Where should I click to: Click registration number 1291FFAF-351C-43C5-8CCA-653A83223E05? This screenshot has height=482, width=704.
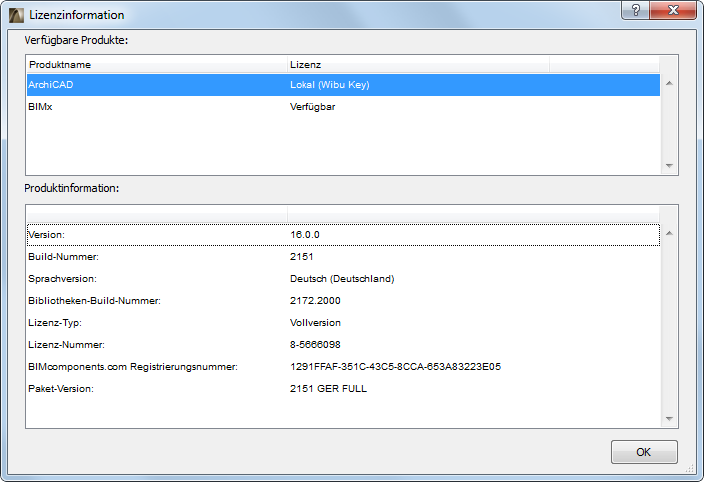(x=396, y=367)
